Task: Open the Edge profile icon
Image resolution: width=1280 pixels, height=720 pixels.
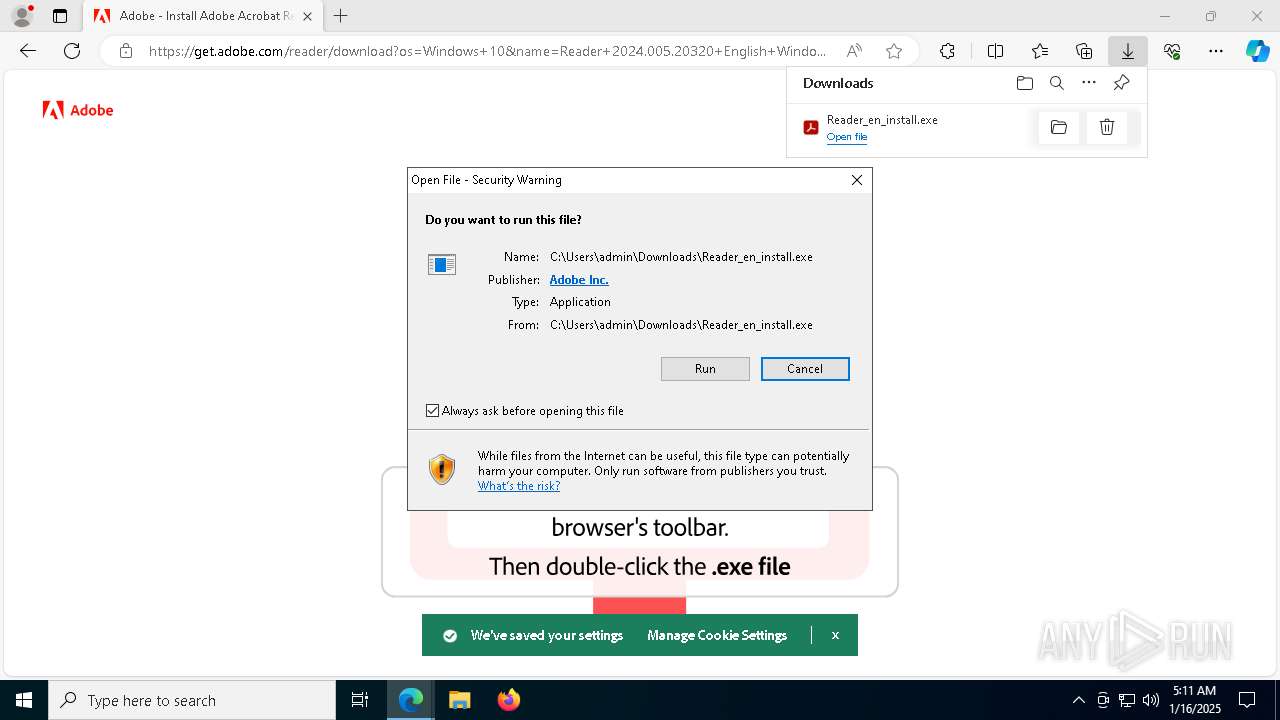Action: tap(22, 16)
